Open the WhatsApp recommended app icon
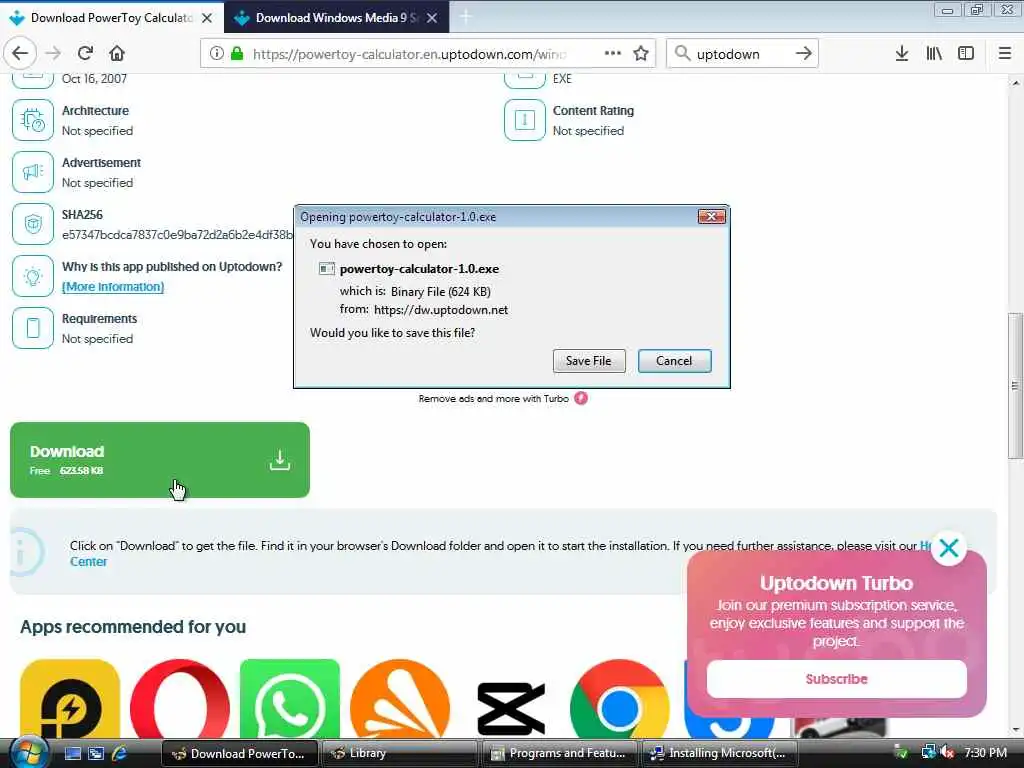 point(290,699)
